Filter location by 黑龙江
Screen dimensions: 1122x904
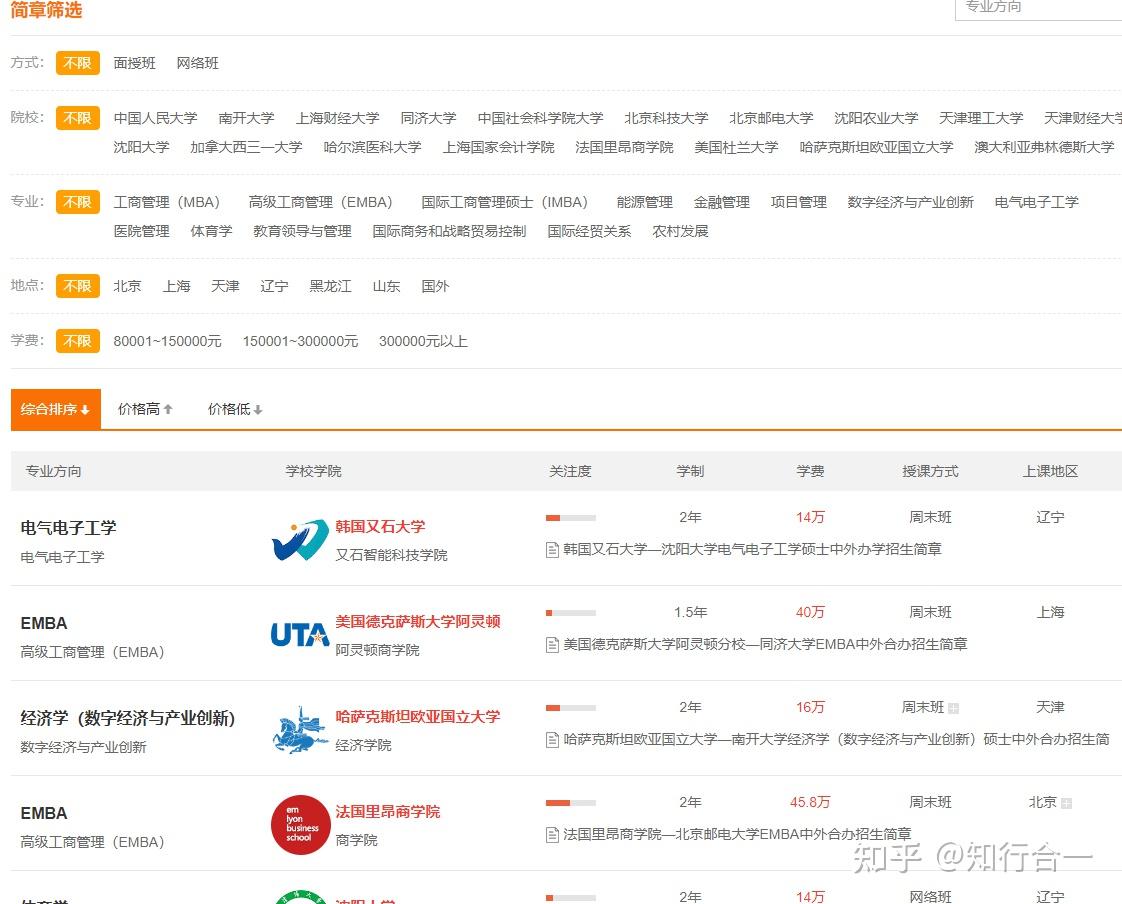[x=331, y=286]
